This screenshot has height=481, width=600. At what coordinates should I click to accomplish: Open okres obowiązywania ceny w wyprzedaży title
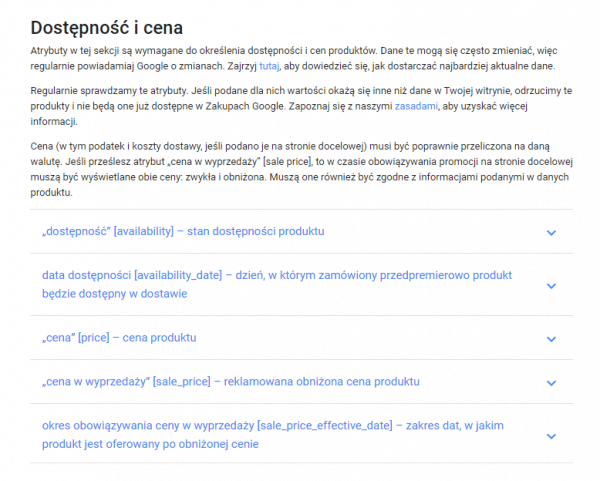[x=273, y=435]
